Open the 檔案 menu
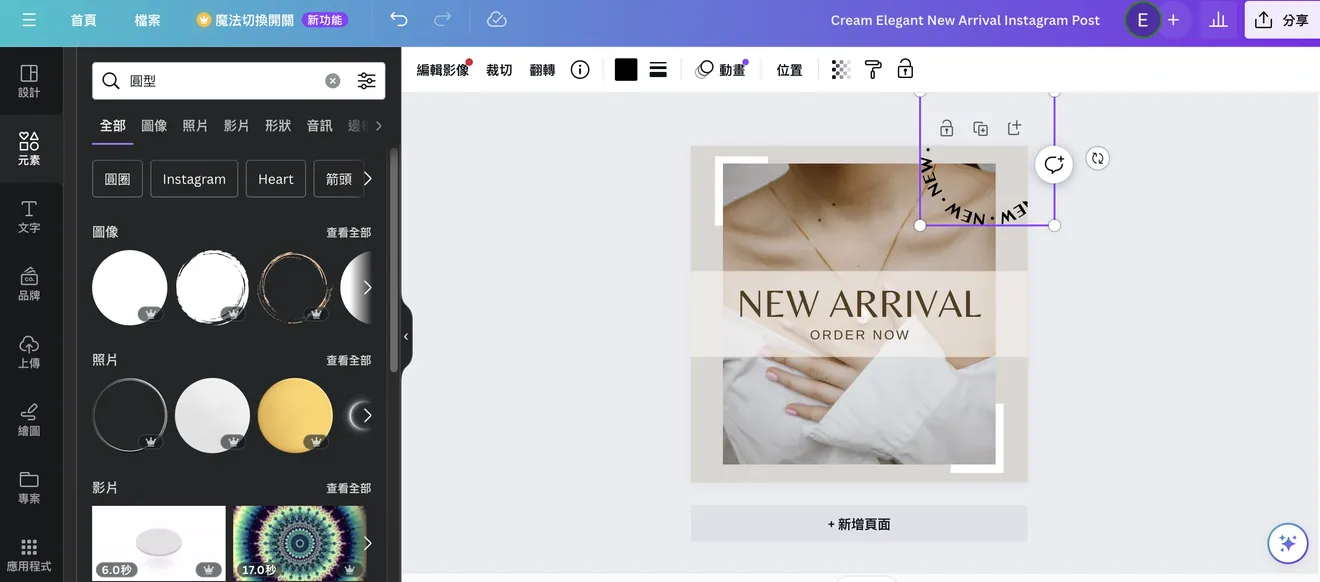The width and height of the screenshot is (1320, 582). pos(147,20)
